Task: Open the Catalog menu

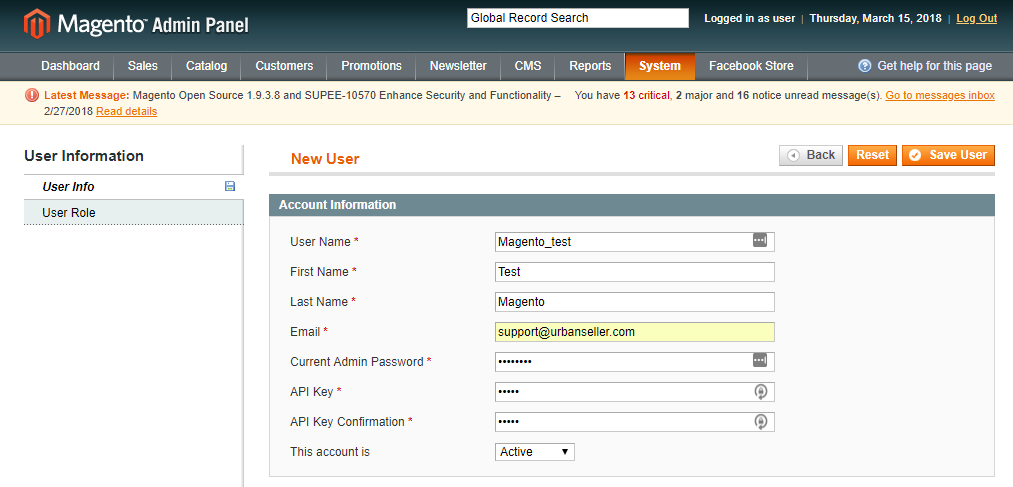Action: 206,66
